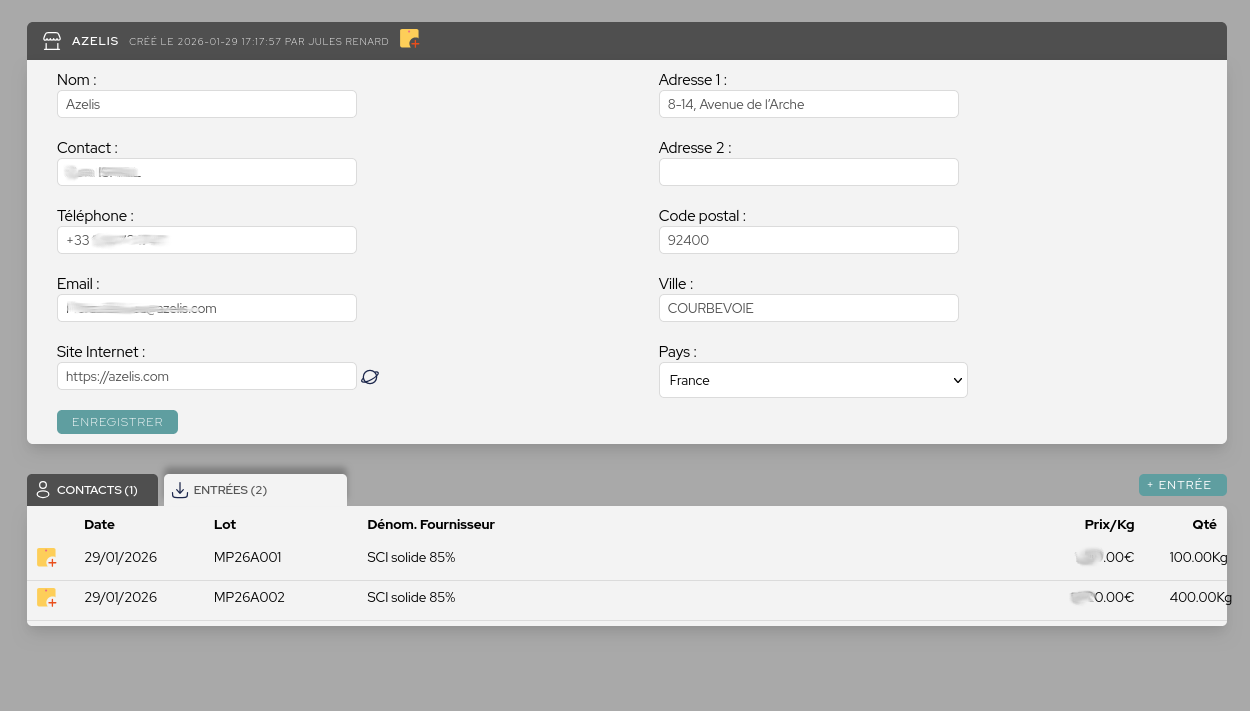Click note icon on lot MP26A001 row
Screen dimensions: 1250x711
point(46,558)
